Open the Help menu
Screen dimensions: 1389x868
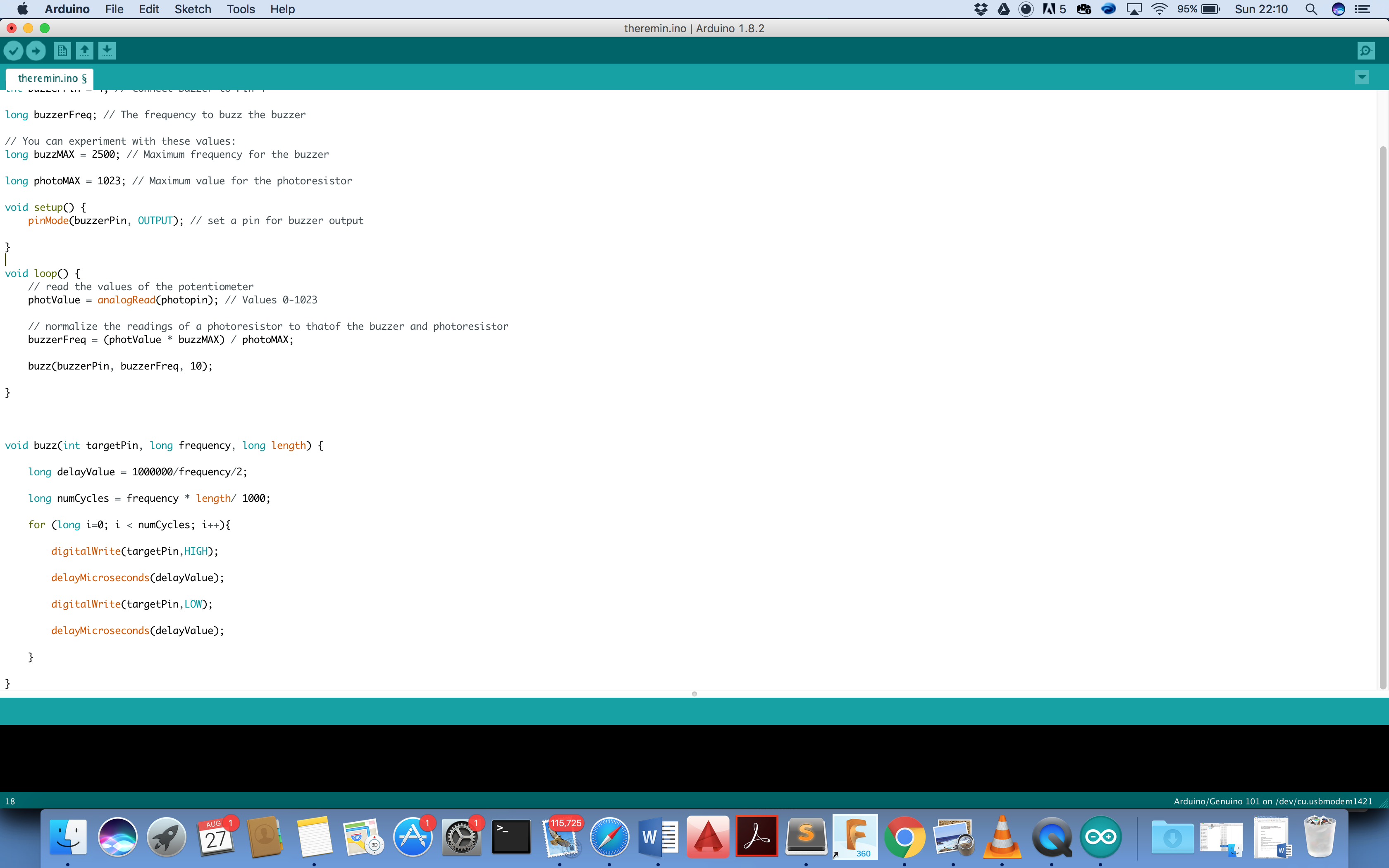point(282,9)
